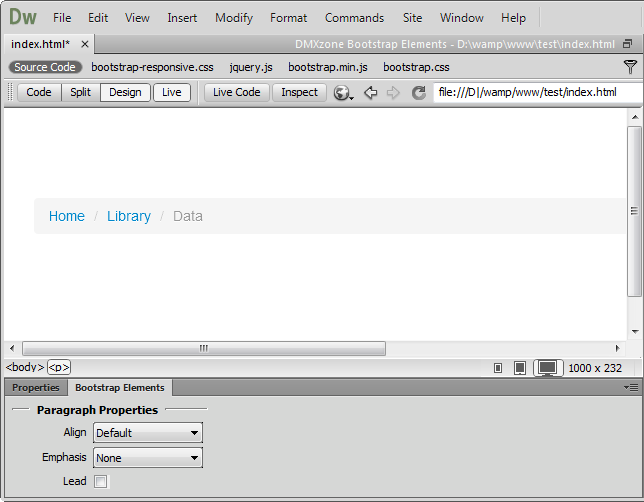Open the Format menu
The width and height of the screenshot is (644, 502).
point(288,18)
